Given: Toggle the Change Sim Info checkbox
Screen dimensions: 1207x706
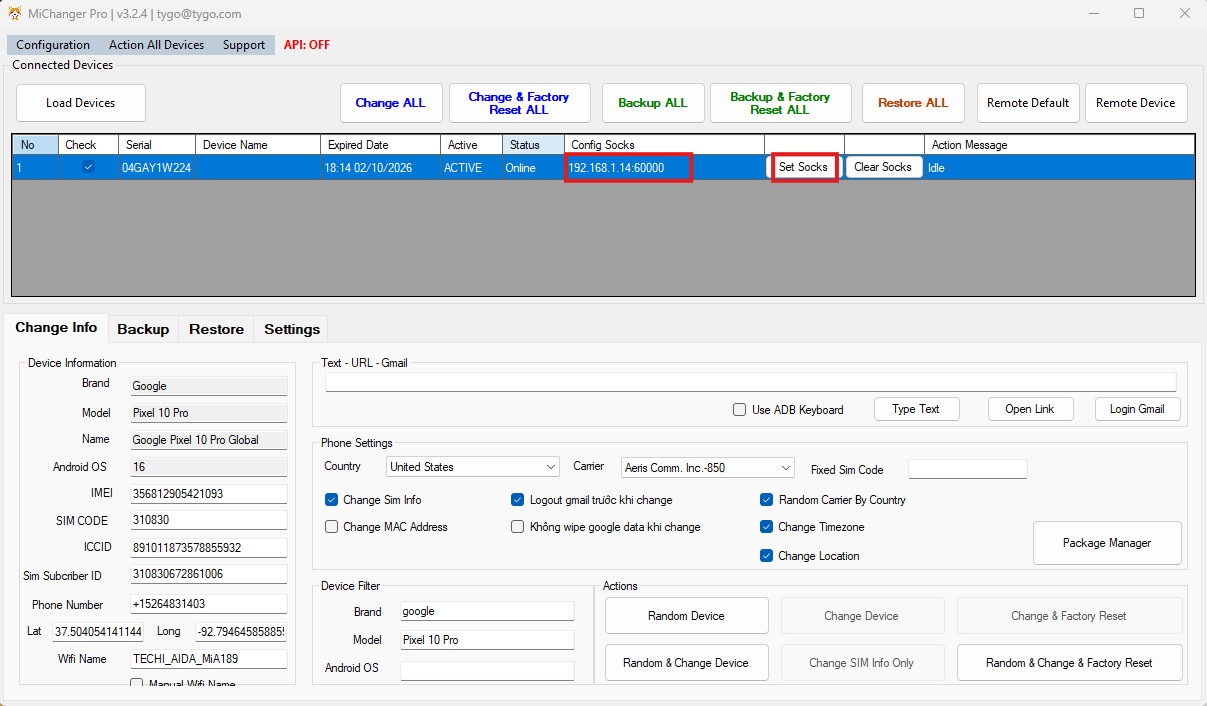Looking at the screenshot, I should point(332,500).
